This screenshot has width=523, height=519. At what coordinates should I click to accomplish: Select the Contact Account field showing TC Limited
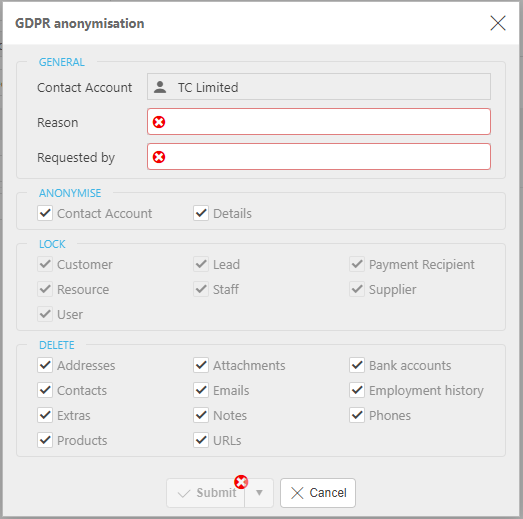[x=319, y=87]
